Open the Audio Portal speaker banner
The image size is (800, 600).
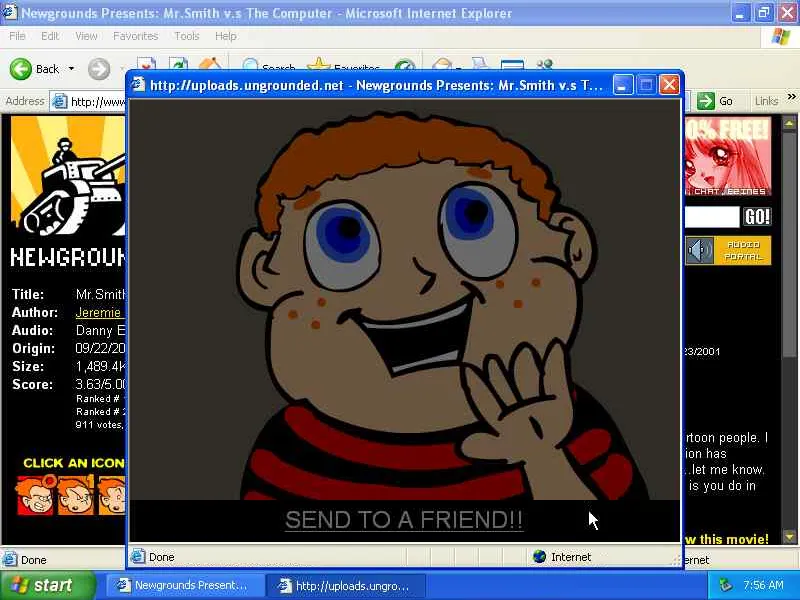click(x=728, y=251)
